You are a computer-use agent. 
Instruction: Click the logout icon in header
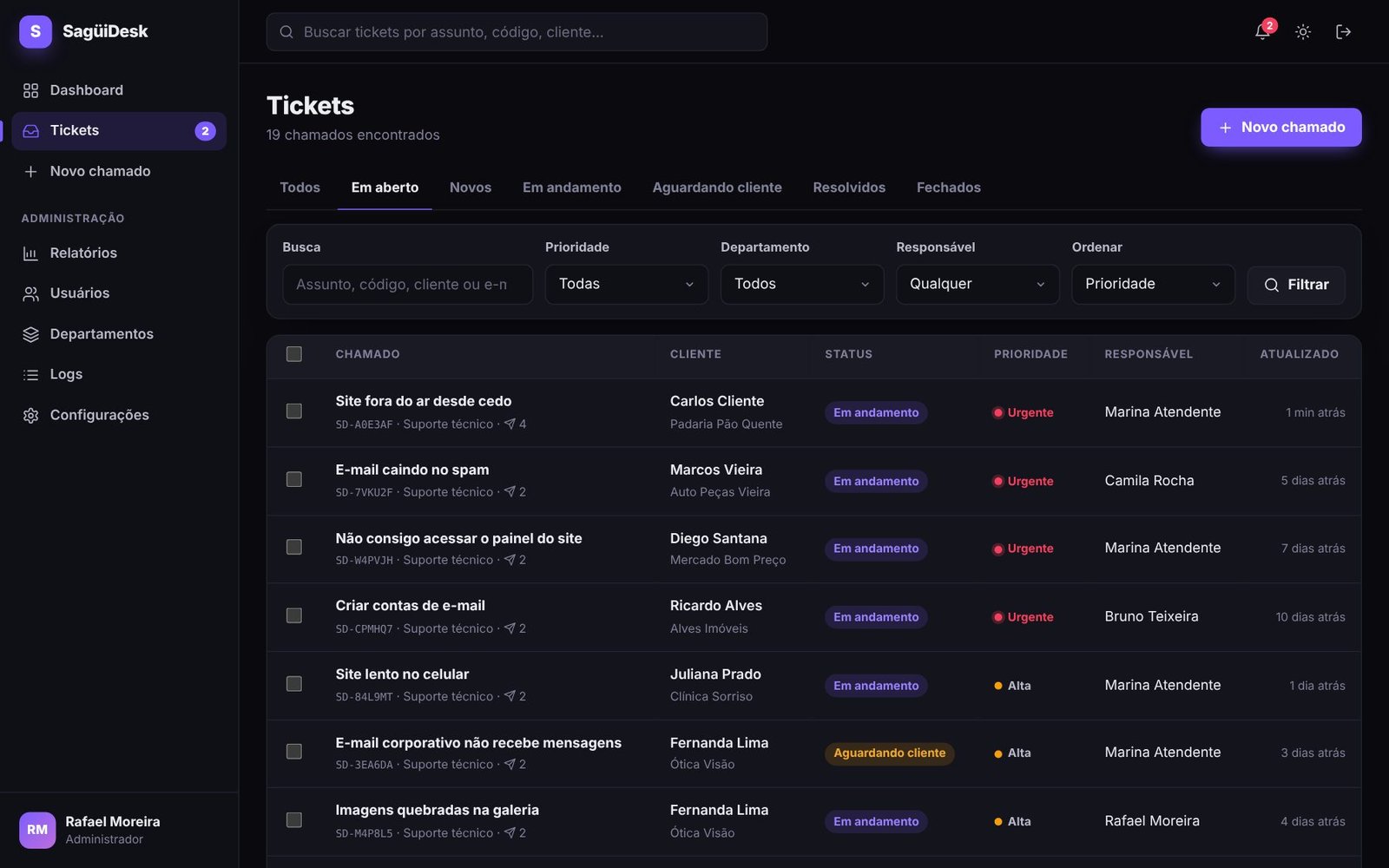pyautogui.click(x=1343, y=32)
